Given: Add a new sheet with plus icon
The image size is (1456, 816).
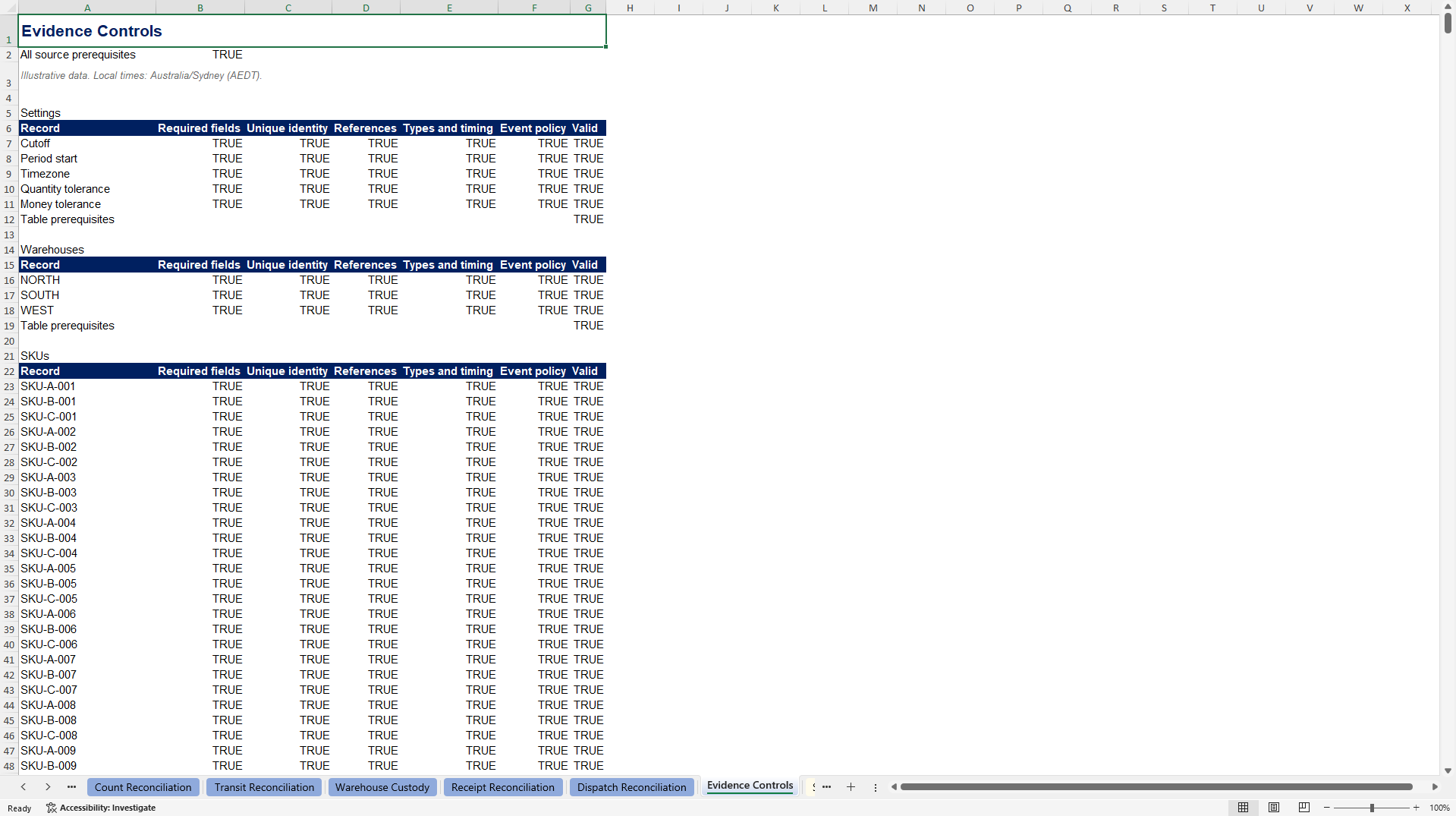Looking at the screenshot, I should pyautogui.click(x=851, y=787).
